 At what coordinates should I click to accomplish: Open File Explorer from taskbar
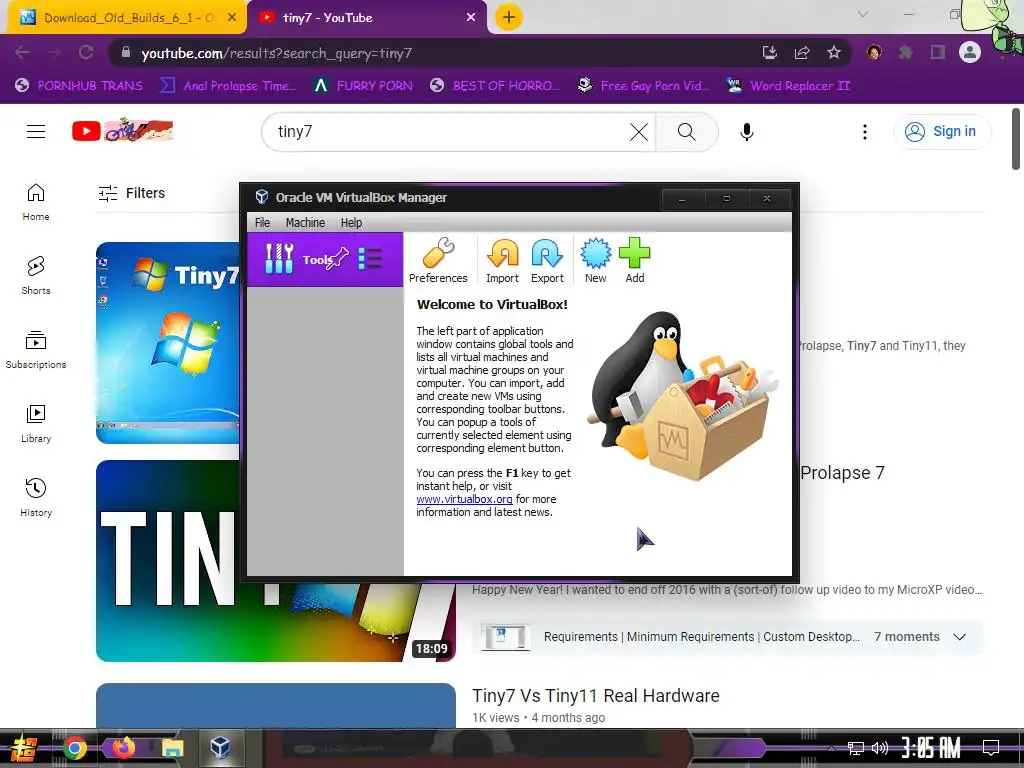[x=172, y=748]
